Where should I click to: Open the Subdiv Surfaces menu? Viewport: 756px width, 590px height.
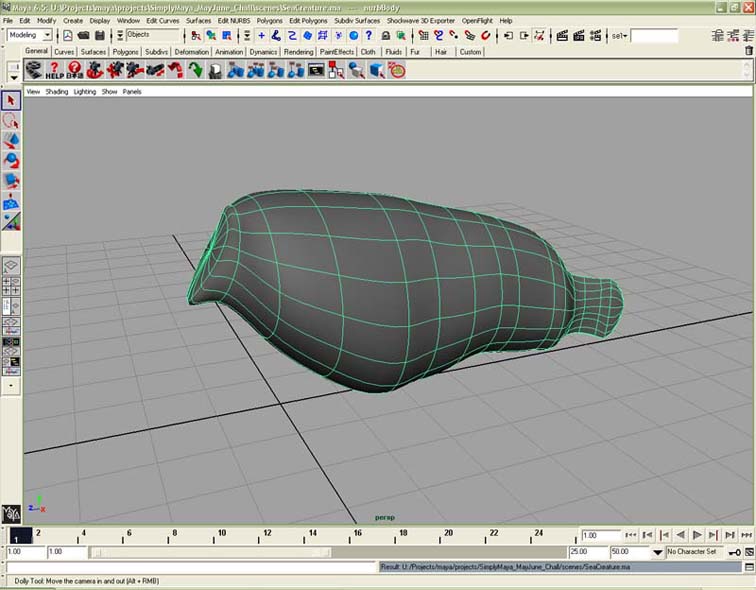point(357,21)
